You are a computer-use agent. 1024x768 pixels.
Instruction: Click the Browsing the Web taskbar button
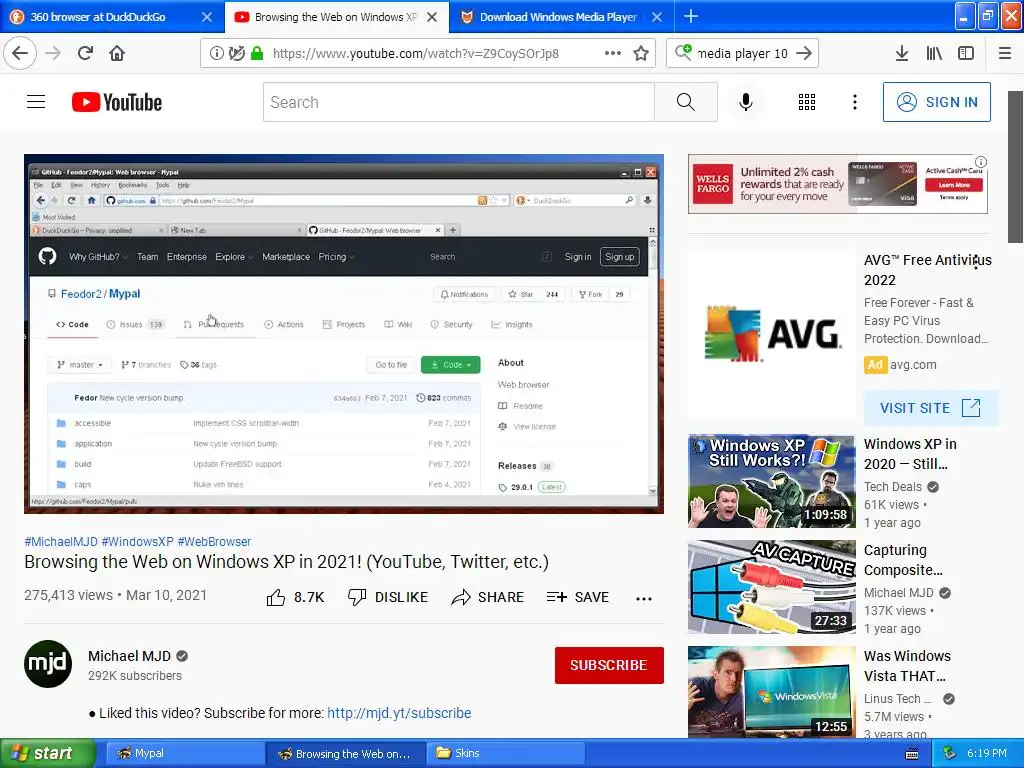pyautogui.click(x=345, y=753)
